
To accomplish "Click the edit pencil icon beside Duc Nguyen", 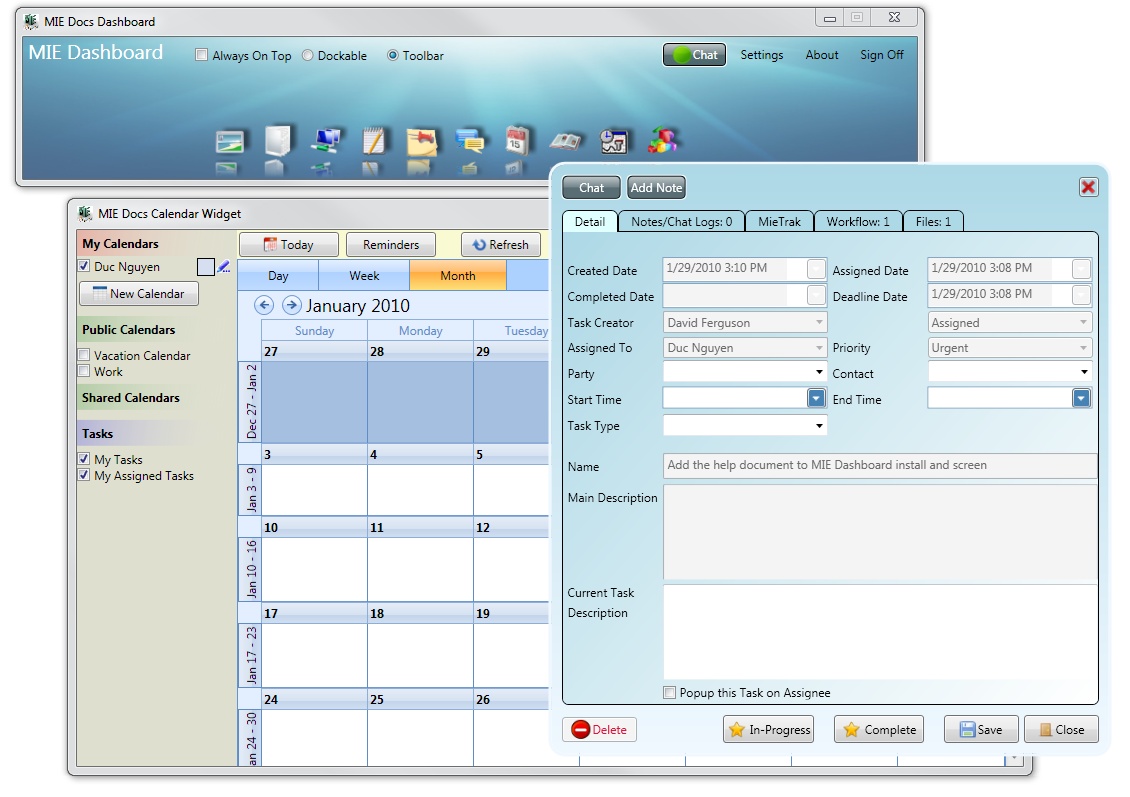I will (224, 267).
